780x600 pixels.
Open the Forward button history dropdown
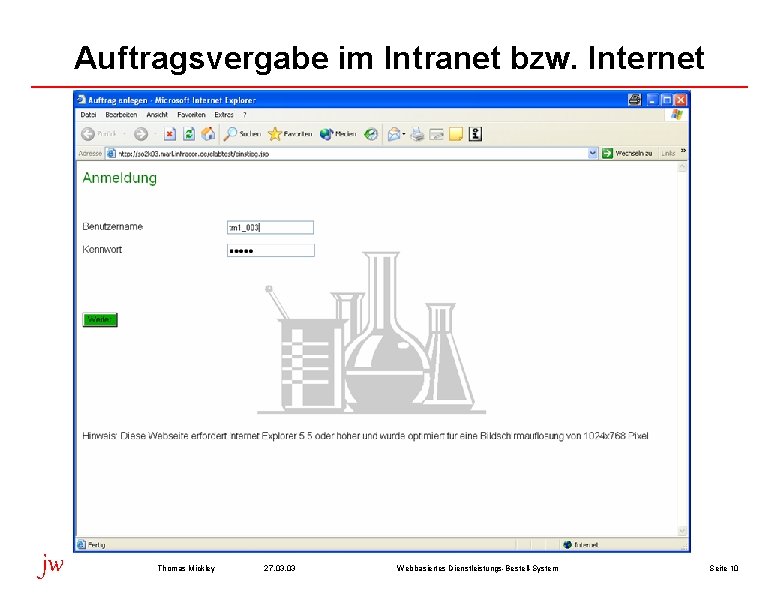[155, 134]
